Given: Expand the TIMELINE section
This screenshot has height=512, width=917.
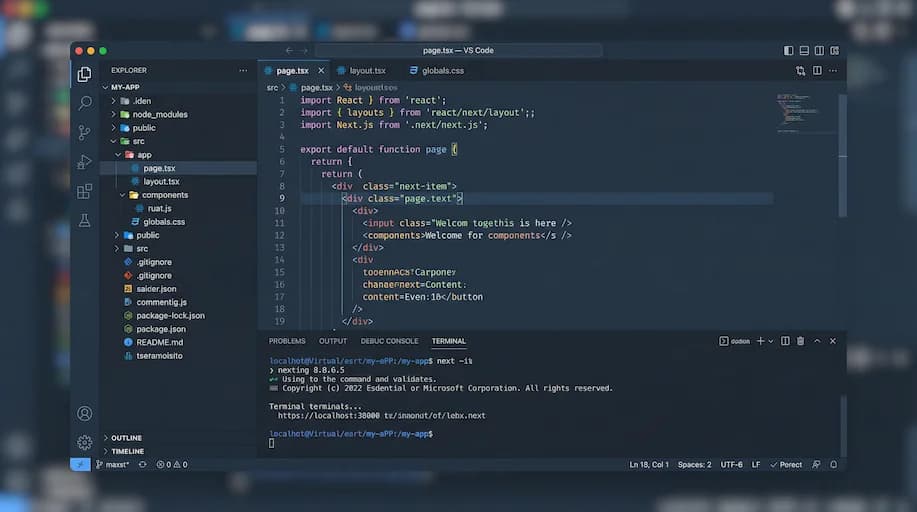Looking at the screenshot, I should coord(106,451).
